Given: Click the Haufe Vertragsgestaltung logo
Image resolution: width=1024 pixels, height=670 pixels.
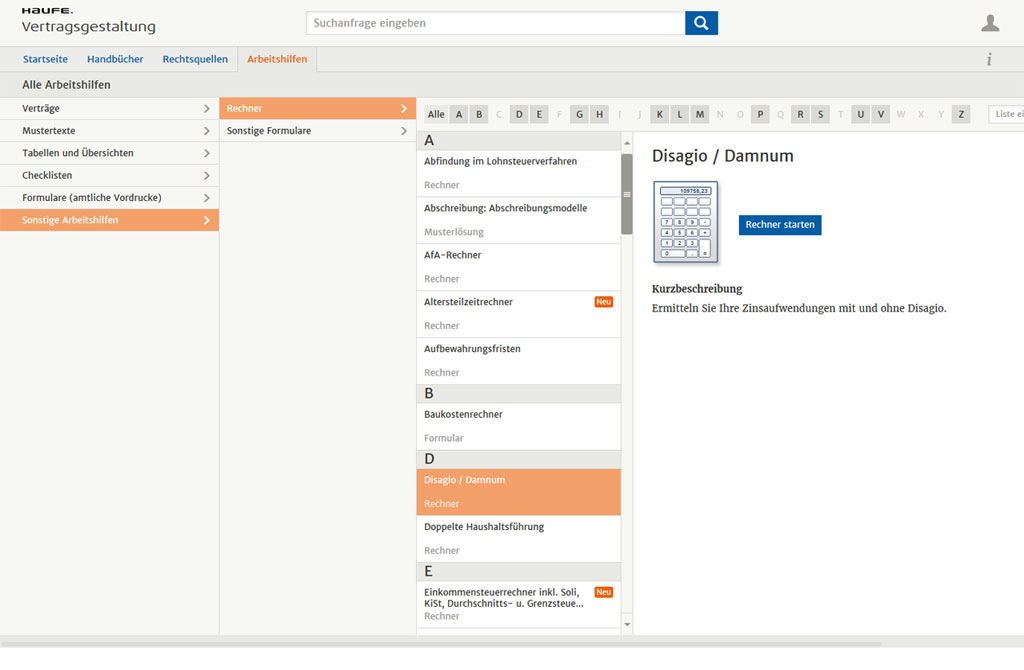Looking at the screenshot, I should (x=88, y=20).
